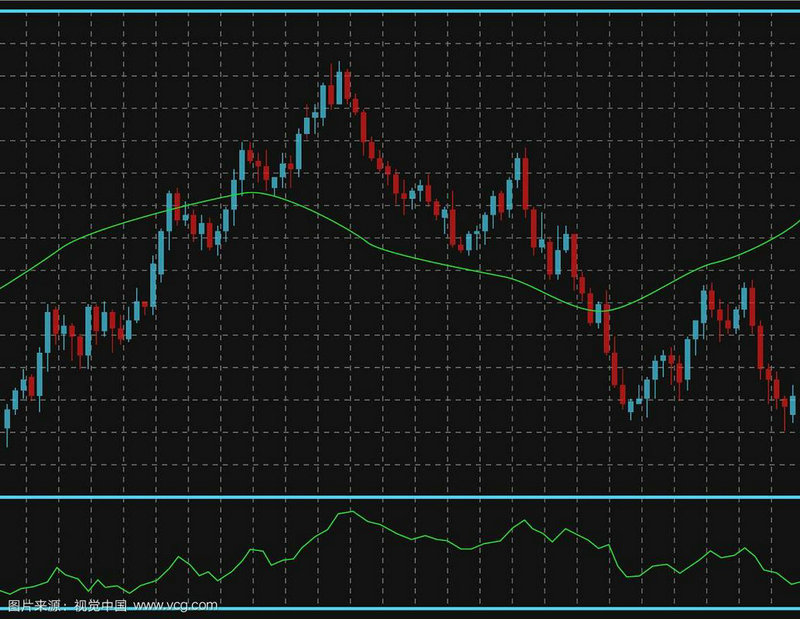
Task: Click the lowest candlestick in the deep right trough
Action: point(630,404)
